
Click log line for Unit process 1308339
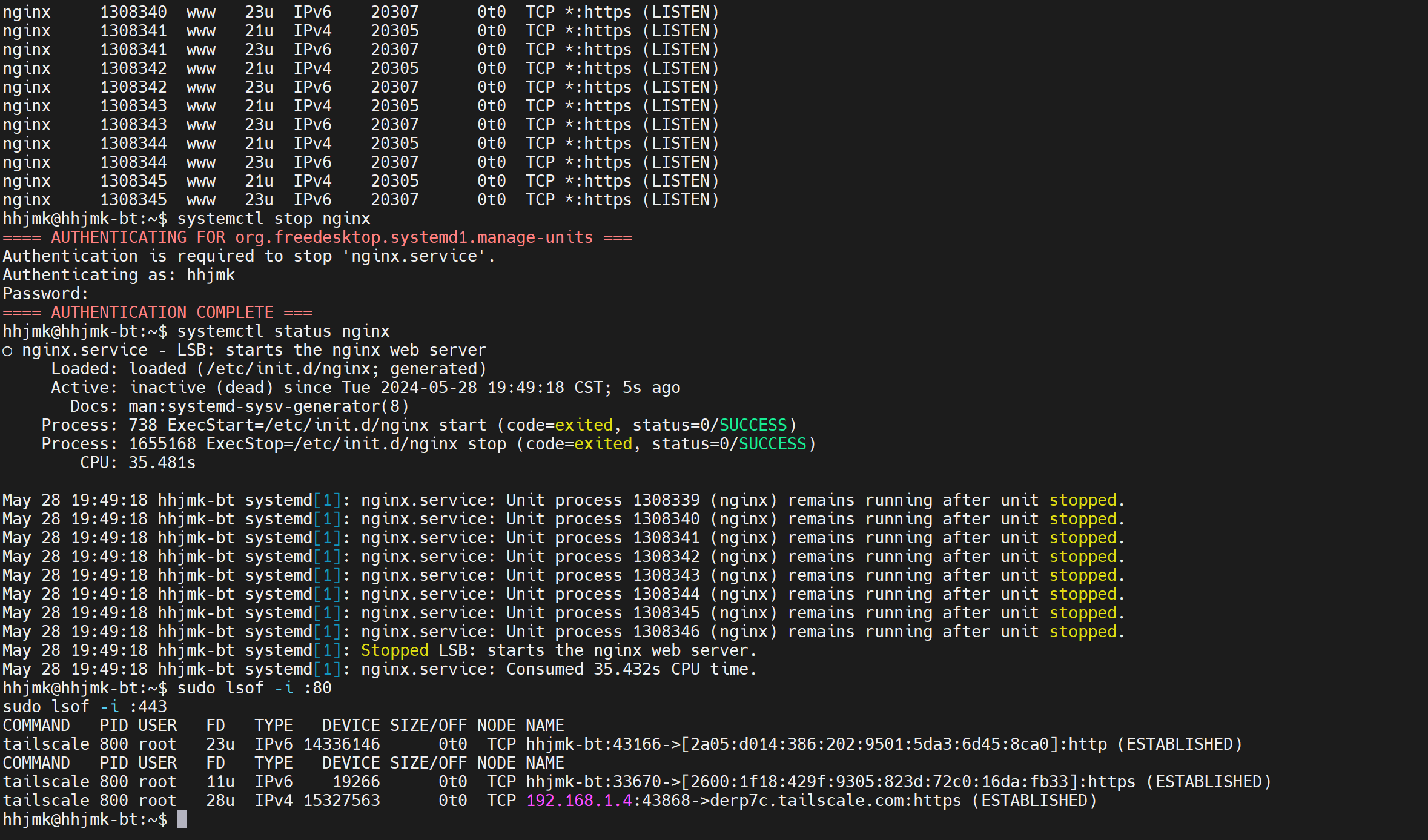[564, 500]
